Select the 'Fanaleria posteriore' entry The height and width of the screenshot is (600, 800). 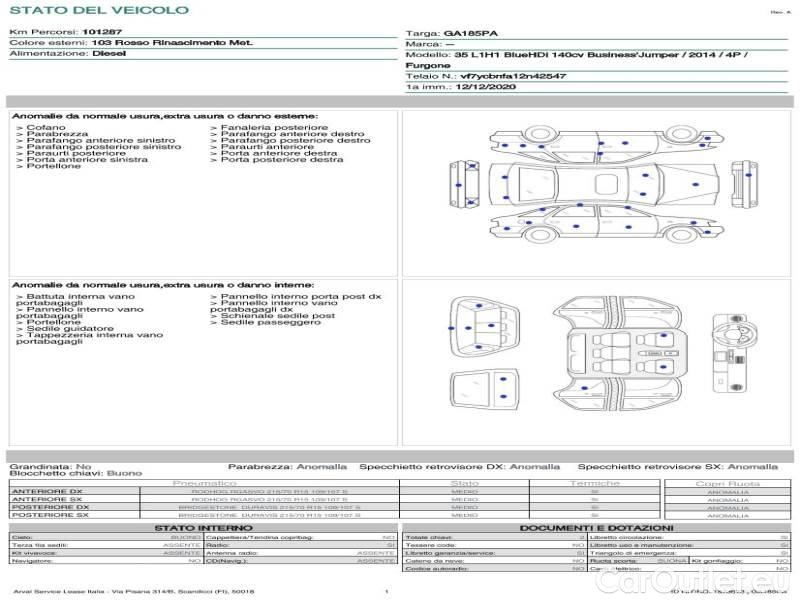tap(274, 128)
